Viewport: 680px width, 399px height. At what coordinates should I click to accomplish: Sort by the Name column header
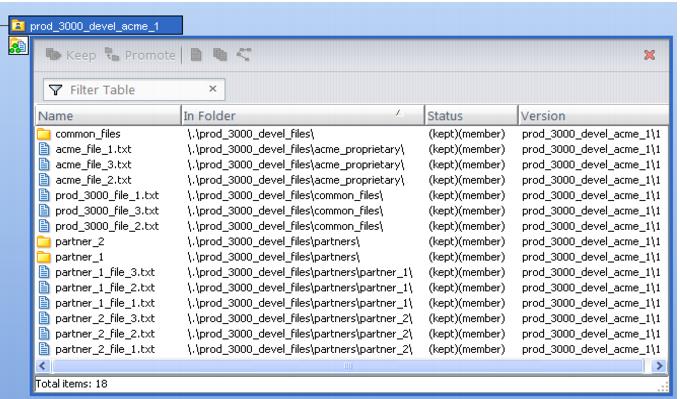point(108,116)
